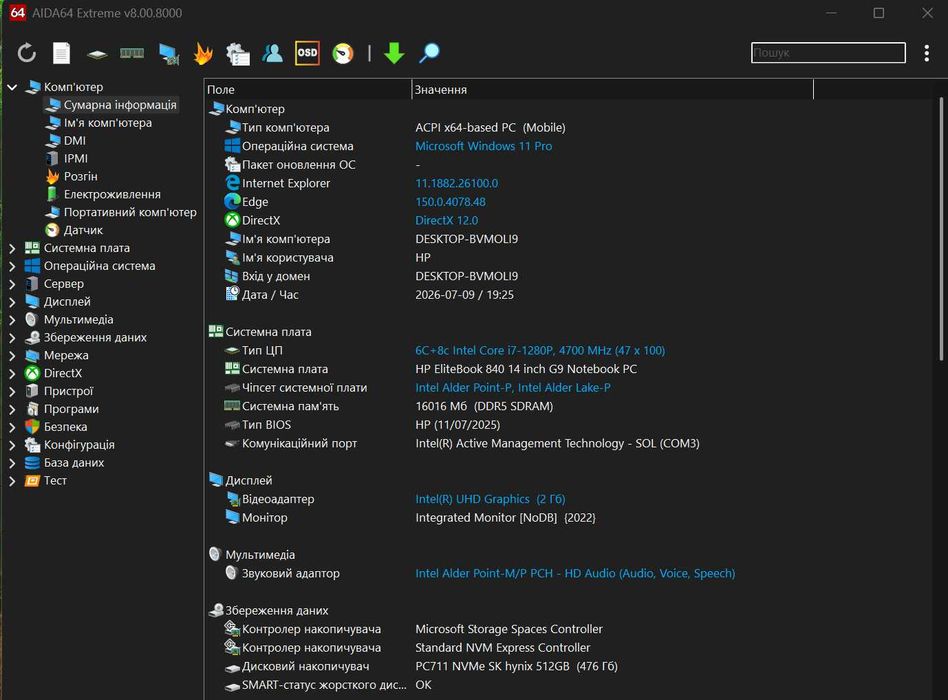Open the user preferences person icon
The width and height of the screenshot is (948, 700).
tap(272, 53)
